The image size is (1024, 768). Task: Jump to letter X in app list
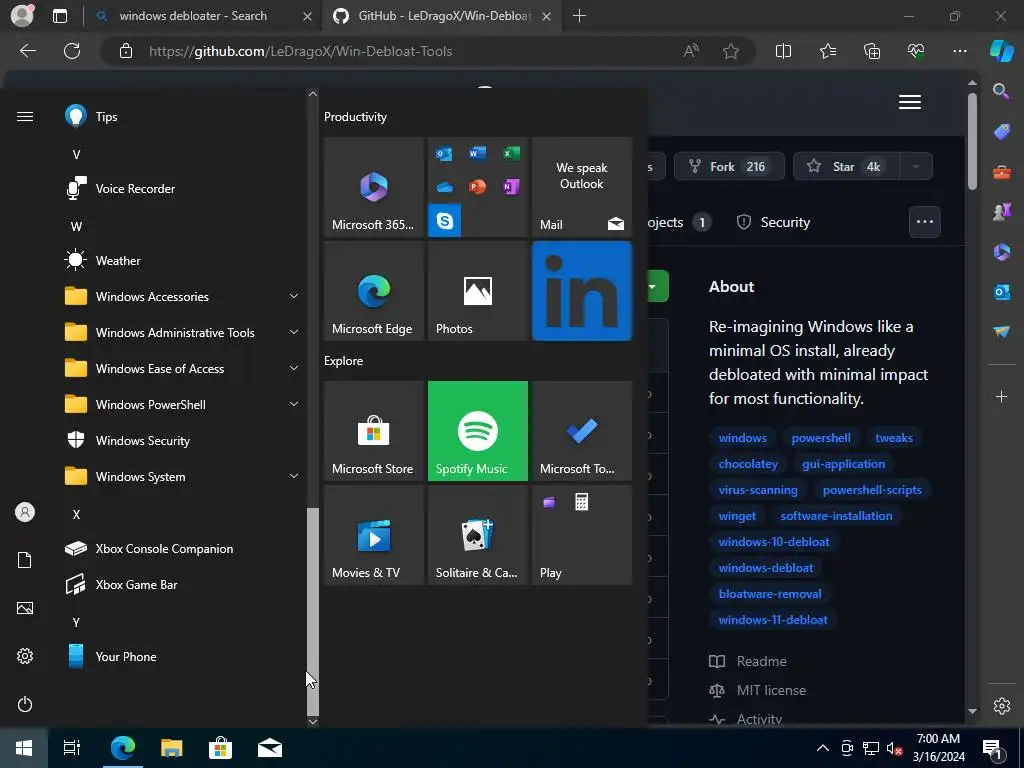pos(76,515)
